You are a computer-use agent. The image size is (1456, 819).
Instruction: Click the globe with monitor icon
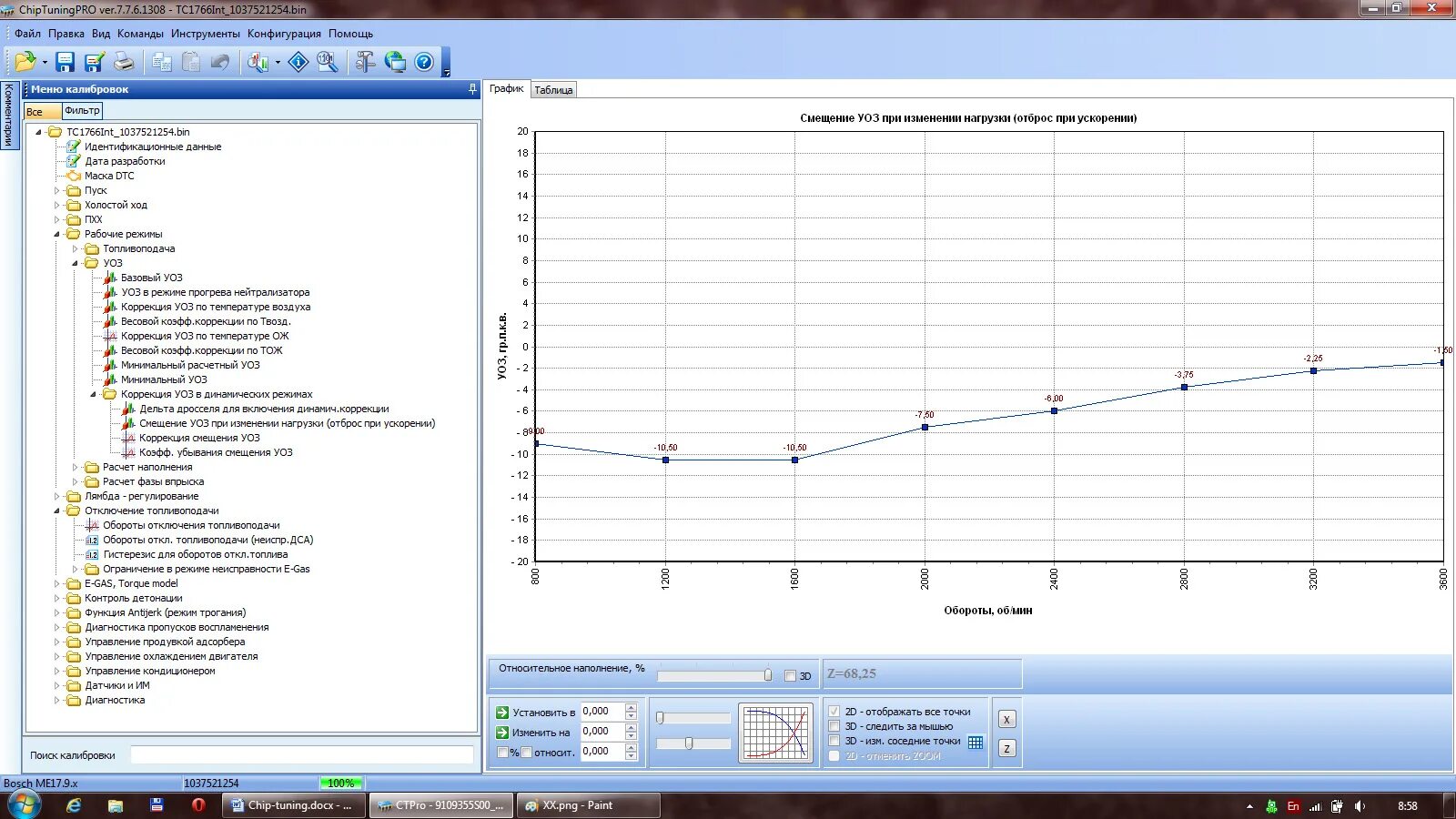click(395, 62)
